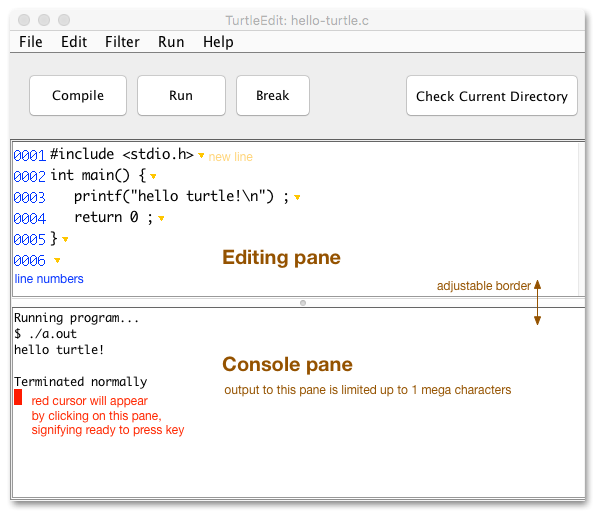Click the 'int main() {' code line
Image resolution: width=594 pixels, height=511 pixels.
coord(98,175)
